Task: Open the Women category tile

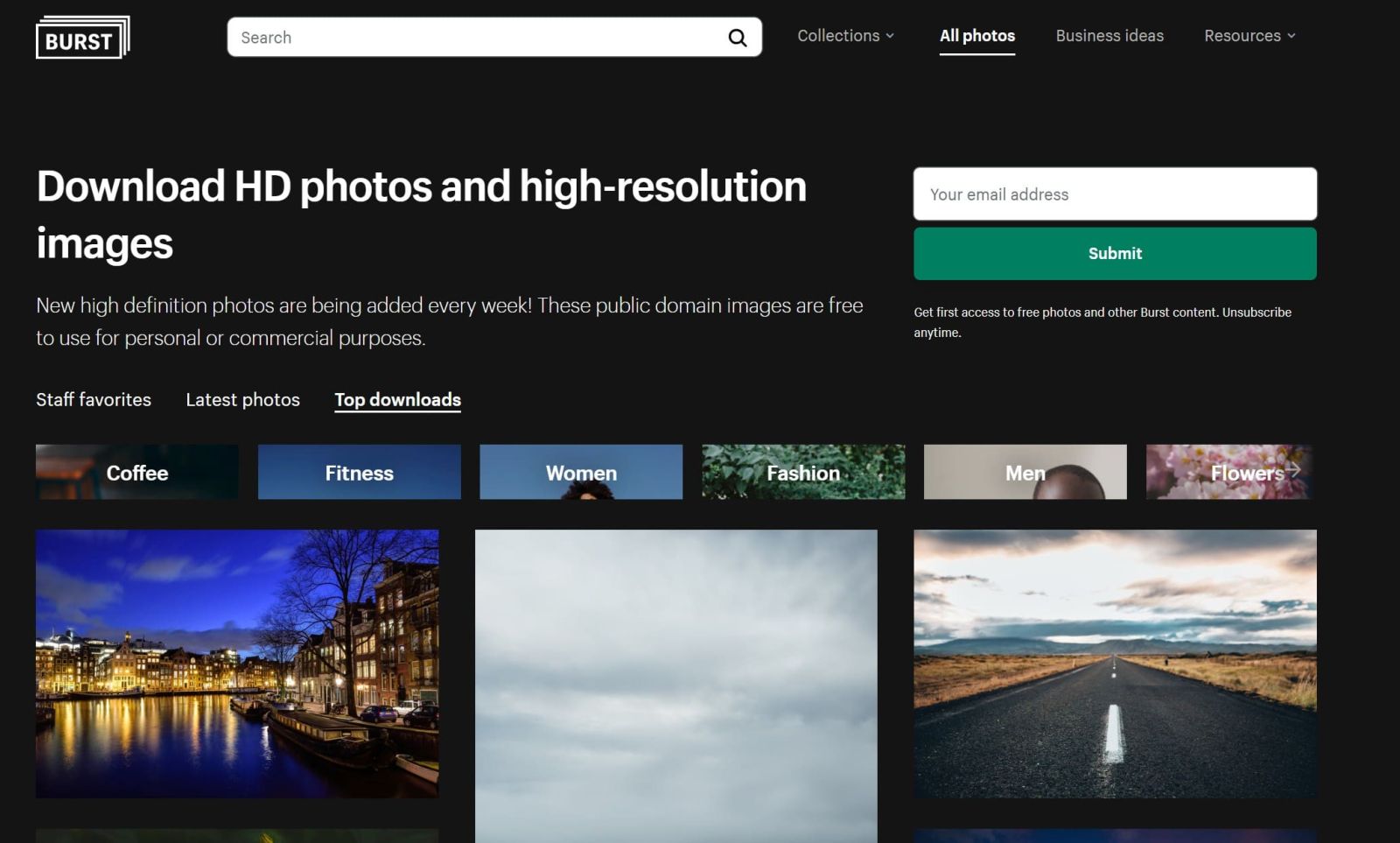Action: coord(581,473)
